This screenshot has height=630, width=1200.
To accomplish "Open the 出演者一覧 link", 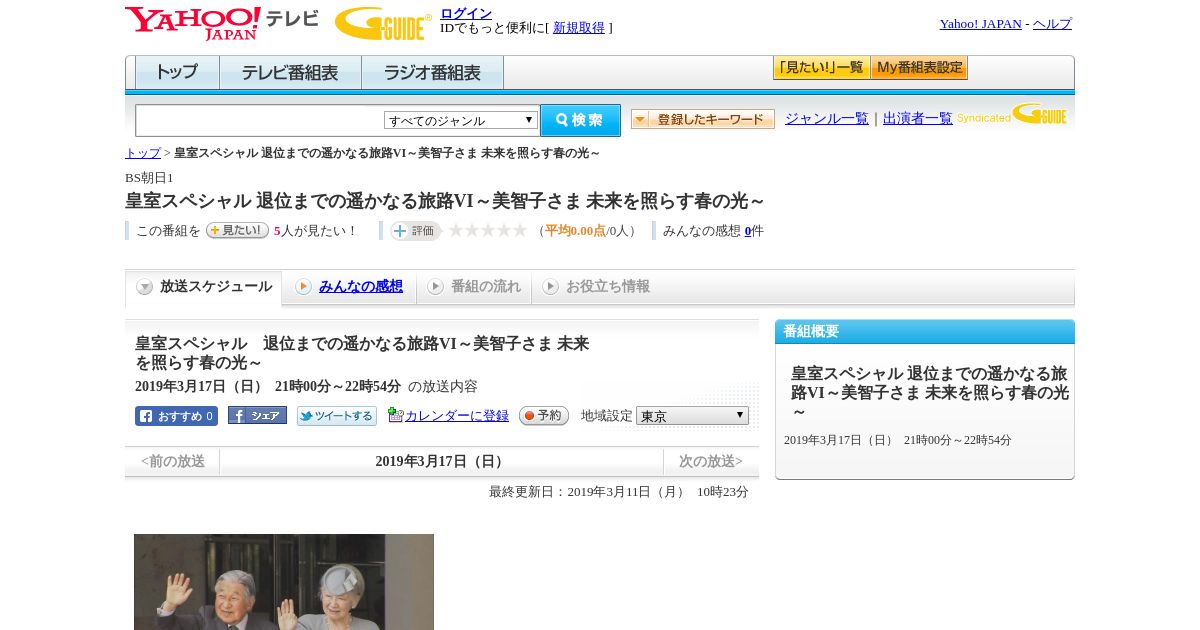I will [918, 119].
